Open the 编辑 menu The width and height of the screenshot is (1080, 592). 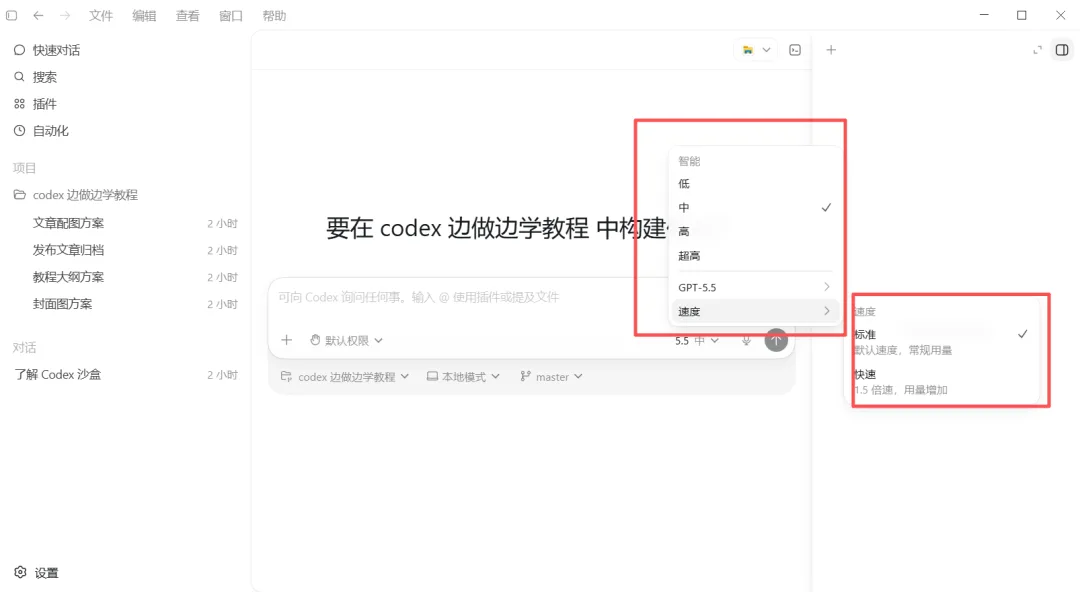pyautogui.click(x=144, y=15)
